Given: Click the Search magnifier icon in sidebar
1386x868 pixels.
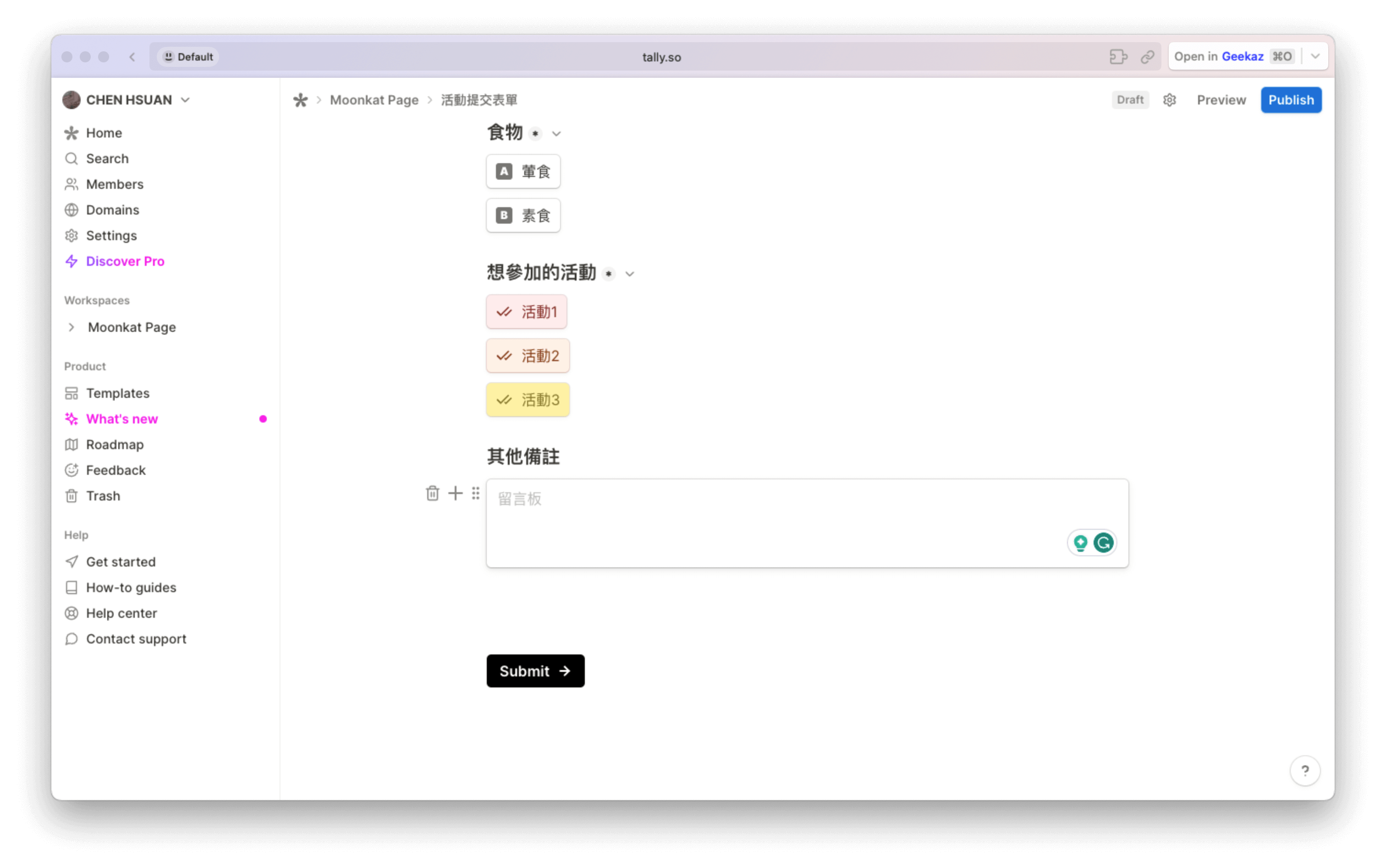Looking at the screenshot, I should click(x=71, y=159).
